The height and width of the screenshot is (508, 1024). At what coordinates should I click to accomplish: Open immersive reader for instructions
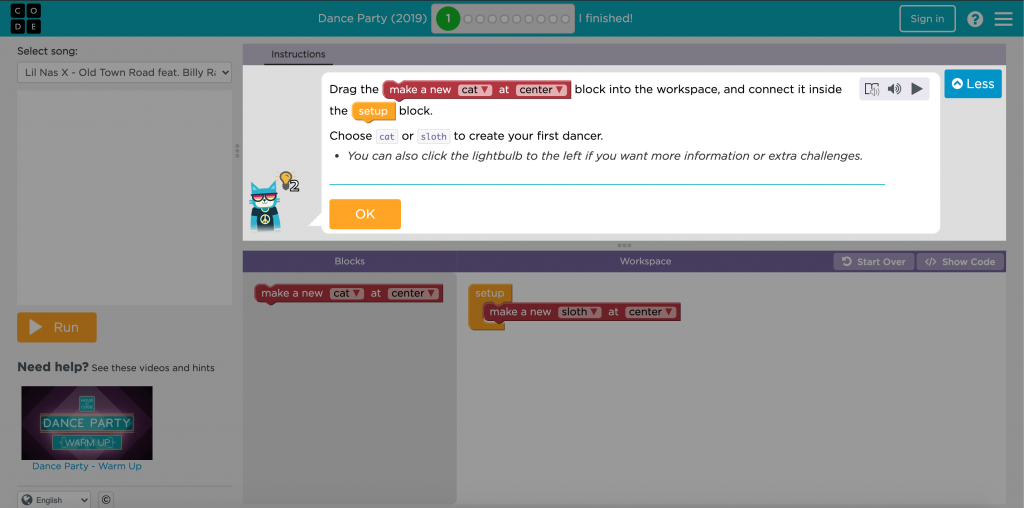872,89
